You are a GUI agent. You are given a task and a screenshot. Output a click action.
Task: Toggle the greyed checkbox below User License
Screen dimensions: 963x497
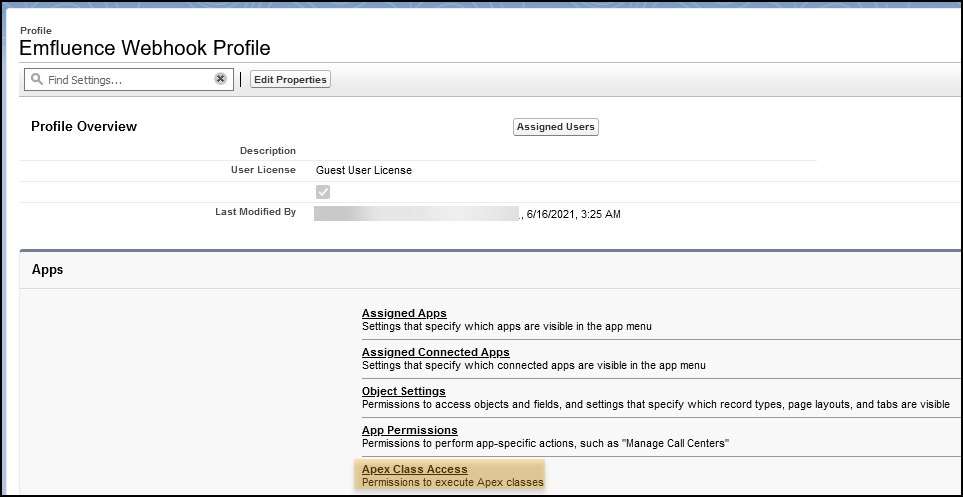323,192
